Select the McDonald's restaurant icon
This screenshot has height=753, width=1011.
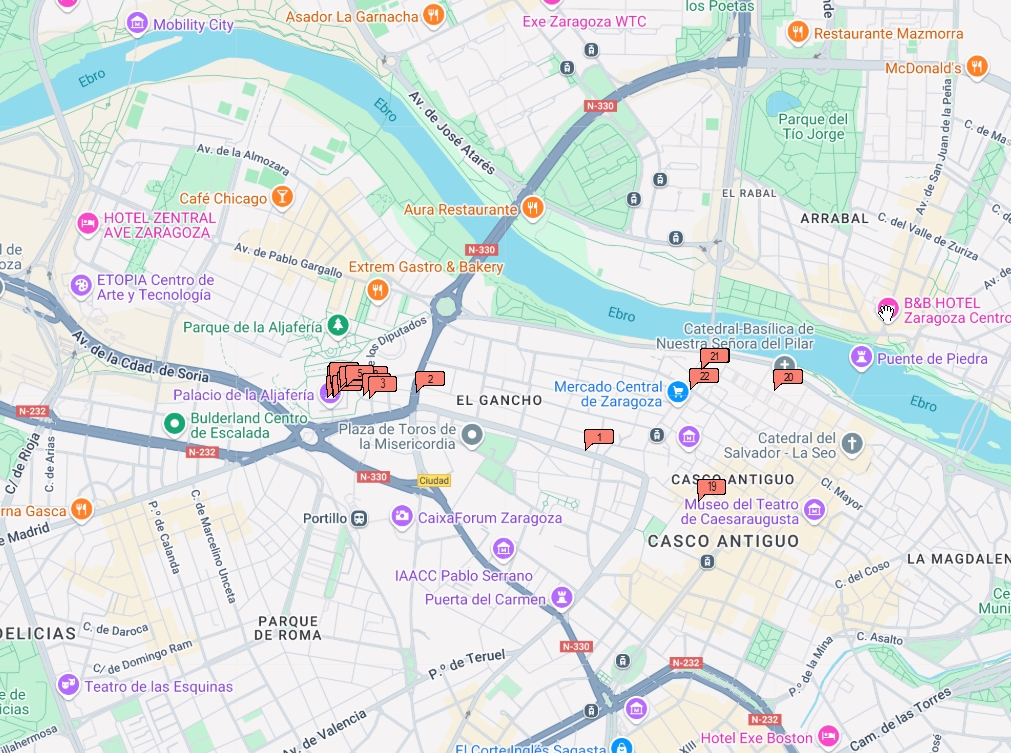tap(977, 66)
